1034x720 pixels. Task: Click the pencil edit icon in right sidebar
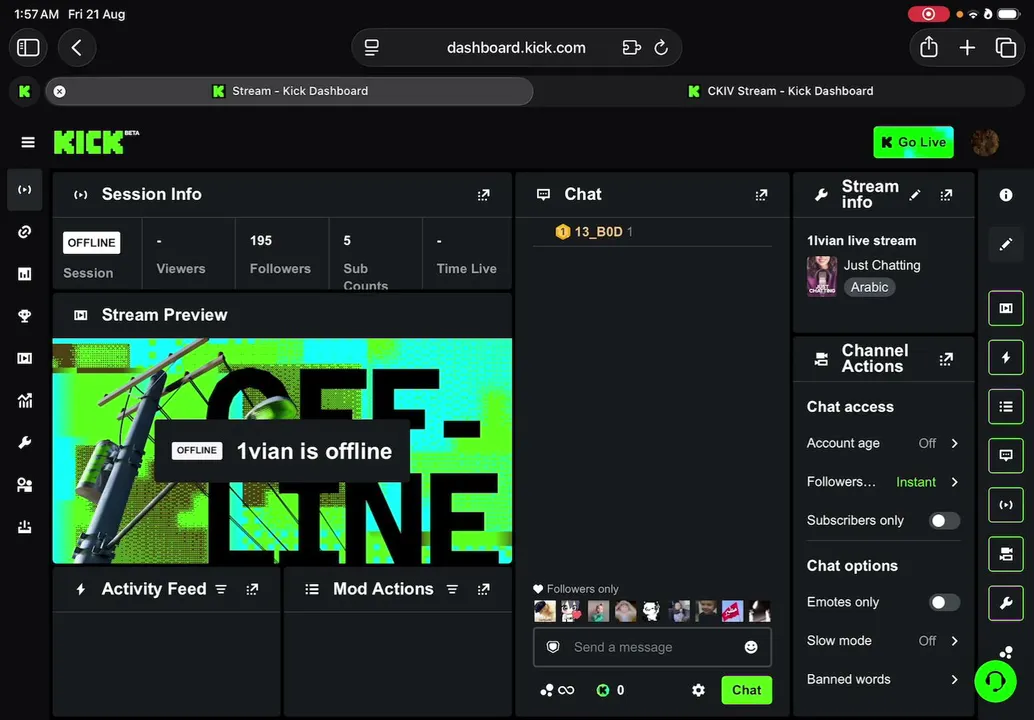[x=1006, y=245]
